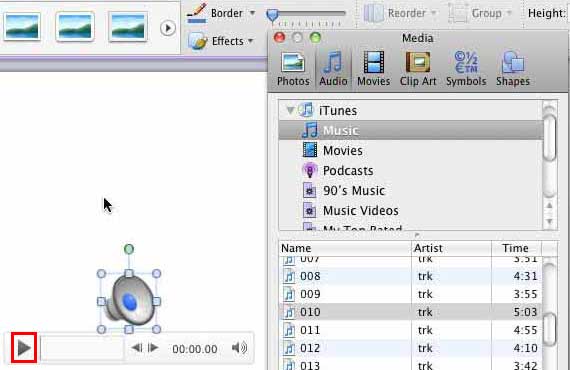Open the Photos tab in Media browser

tap(293, 69)
